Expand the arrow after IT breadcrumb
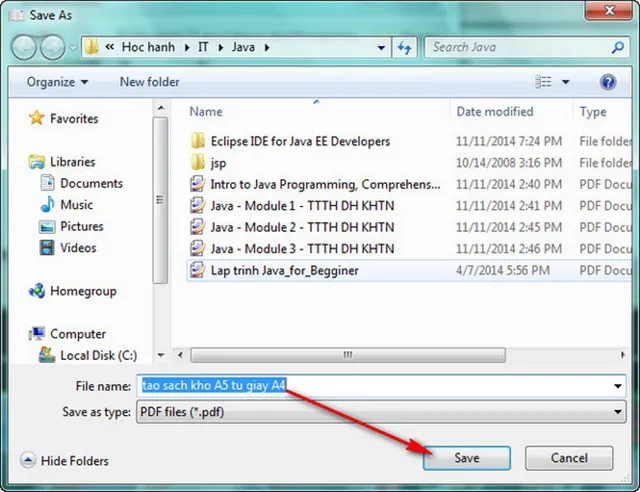This screenshot has width=640, height=492. pos(221,48)
